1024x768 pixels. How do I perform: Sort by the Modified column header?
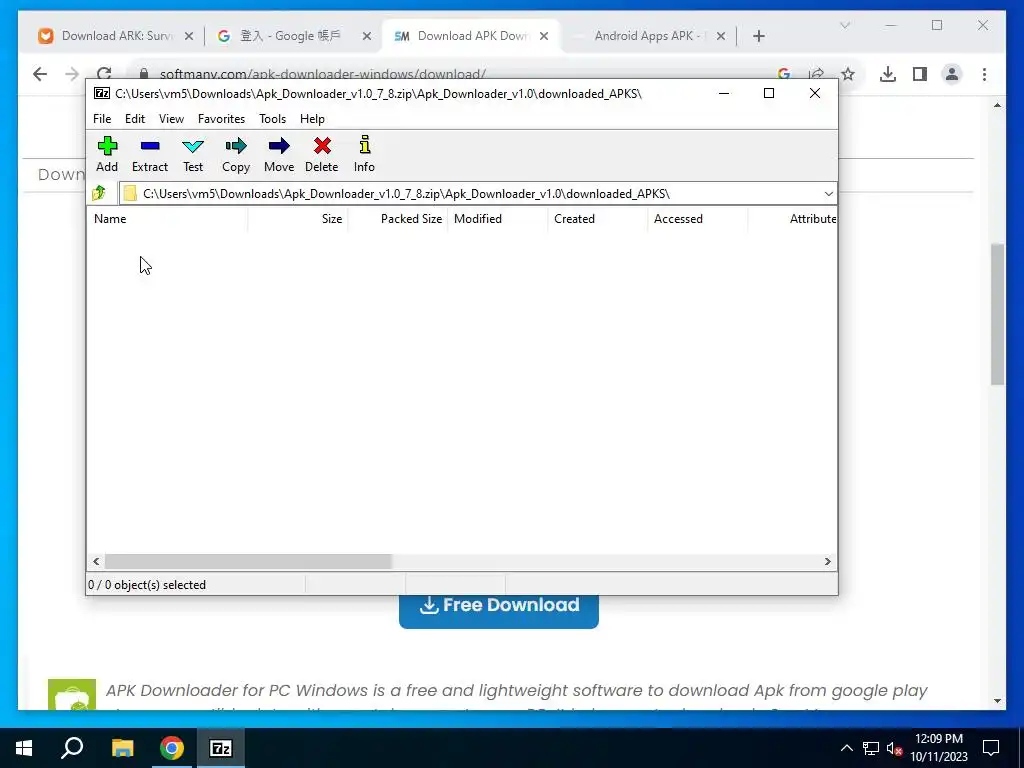point(498,219)
